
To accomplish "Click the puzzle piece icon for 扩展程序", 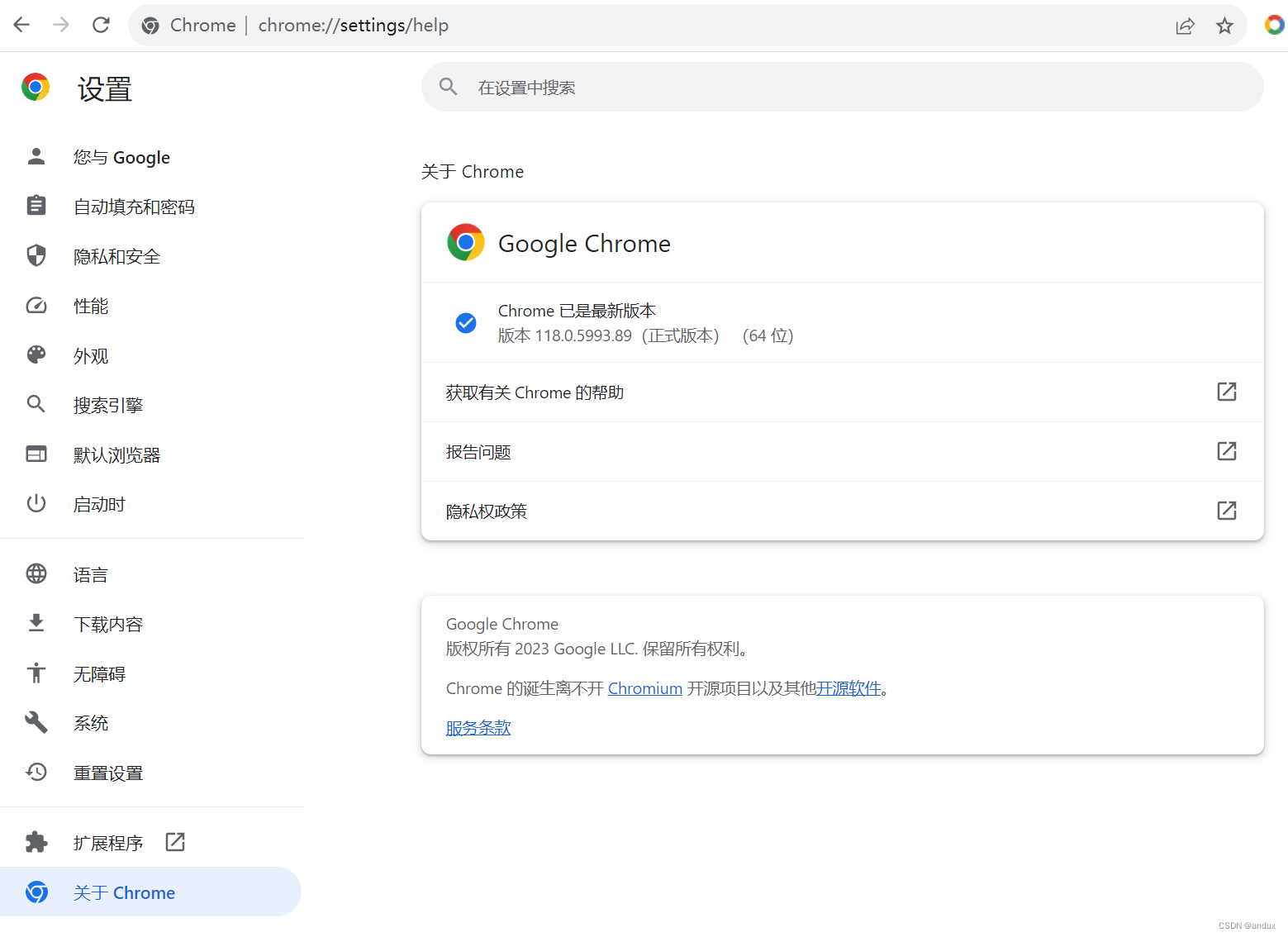I will tap(36, 842).
